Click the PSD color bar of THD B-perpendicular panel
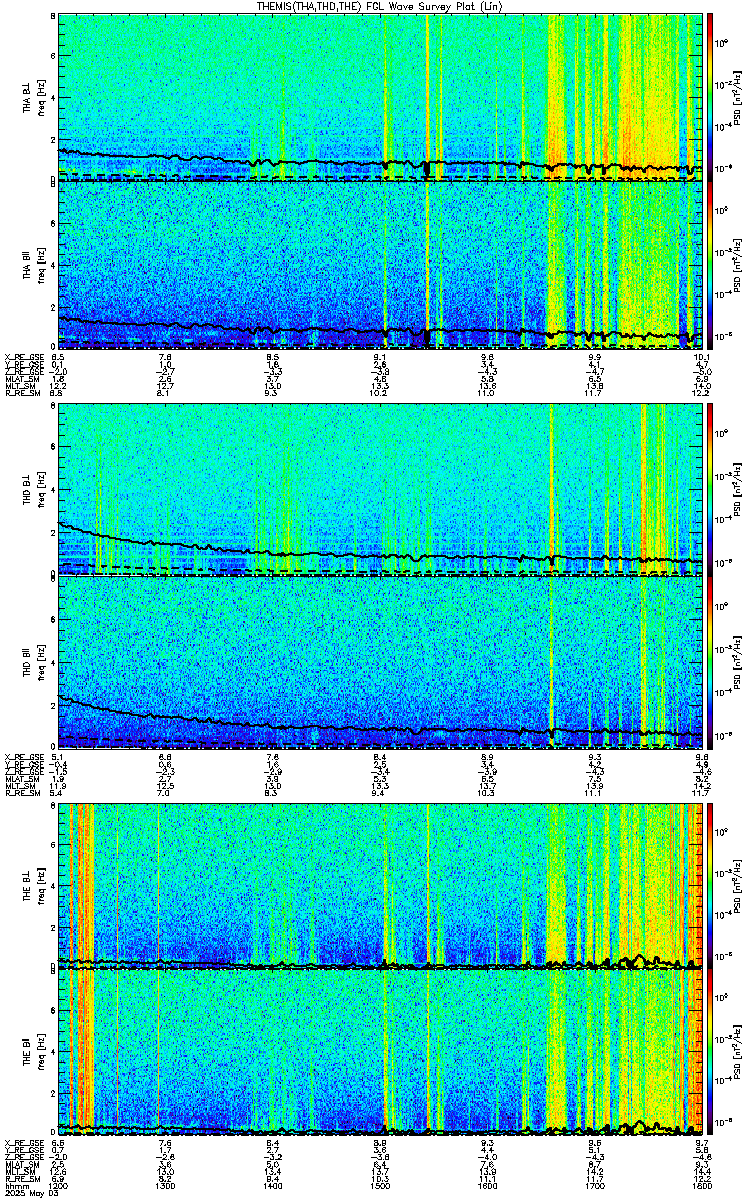 [711, 490]
